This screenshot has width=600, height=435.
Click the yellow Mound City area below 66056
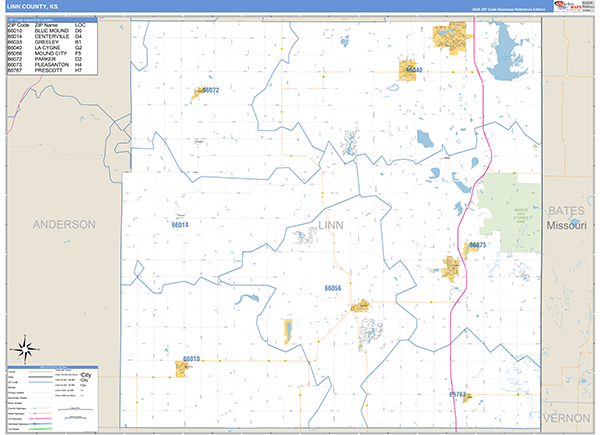pos(360,306)
